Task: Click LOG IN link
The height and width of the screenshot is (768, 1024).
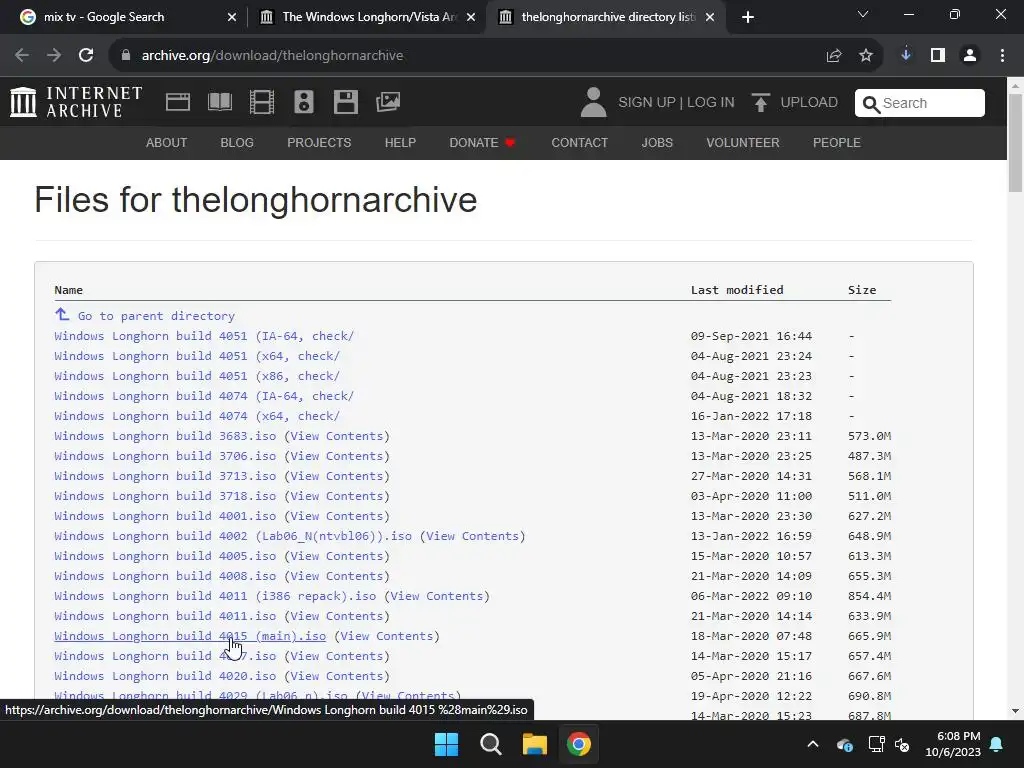Action: tap(711, 103)
